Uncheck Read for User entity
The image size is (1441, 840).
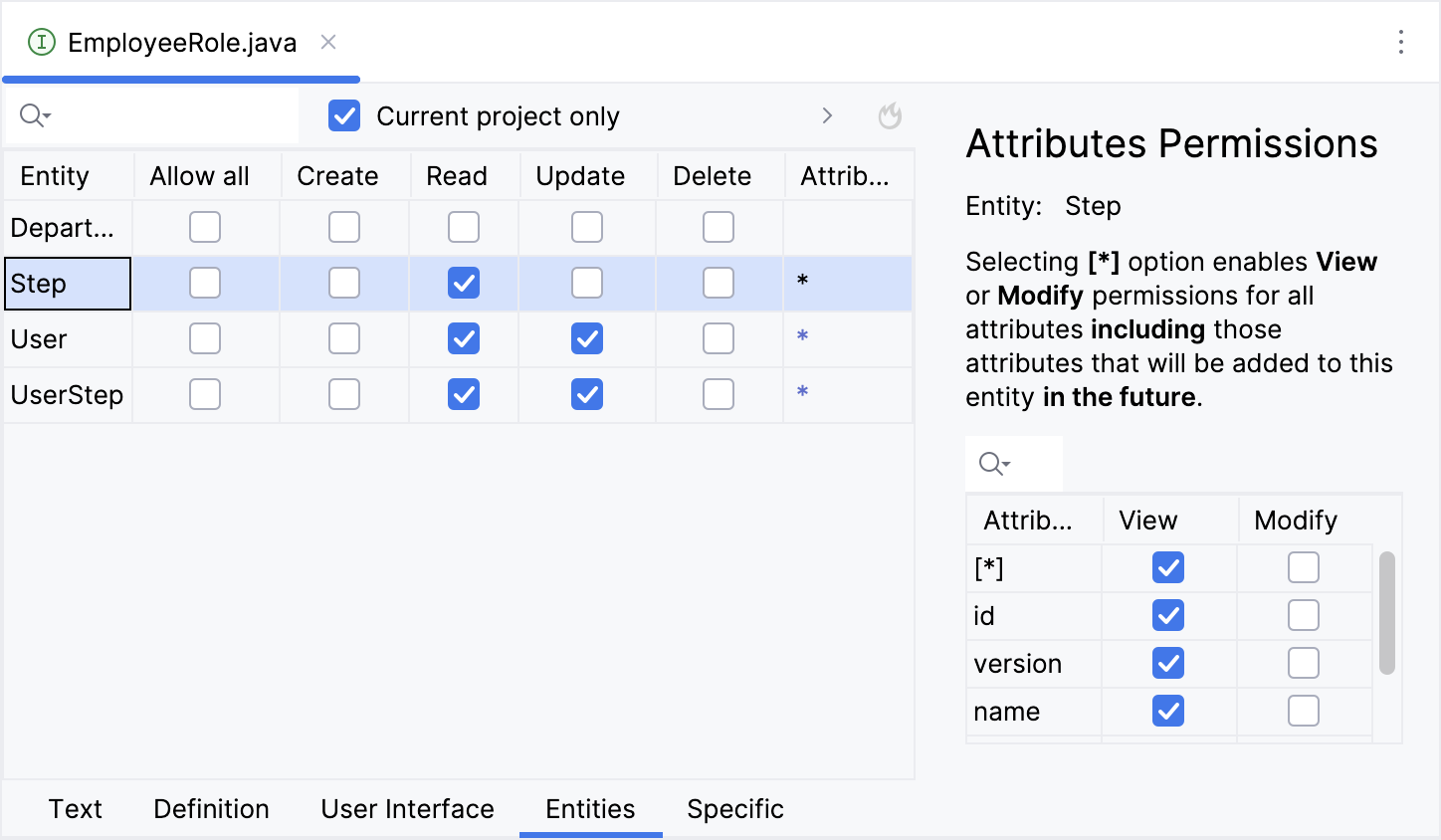pyautogui.click(x=464, y=338)
